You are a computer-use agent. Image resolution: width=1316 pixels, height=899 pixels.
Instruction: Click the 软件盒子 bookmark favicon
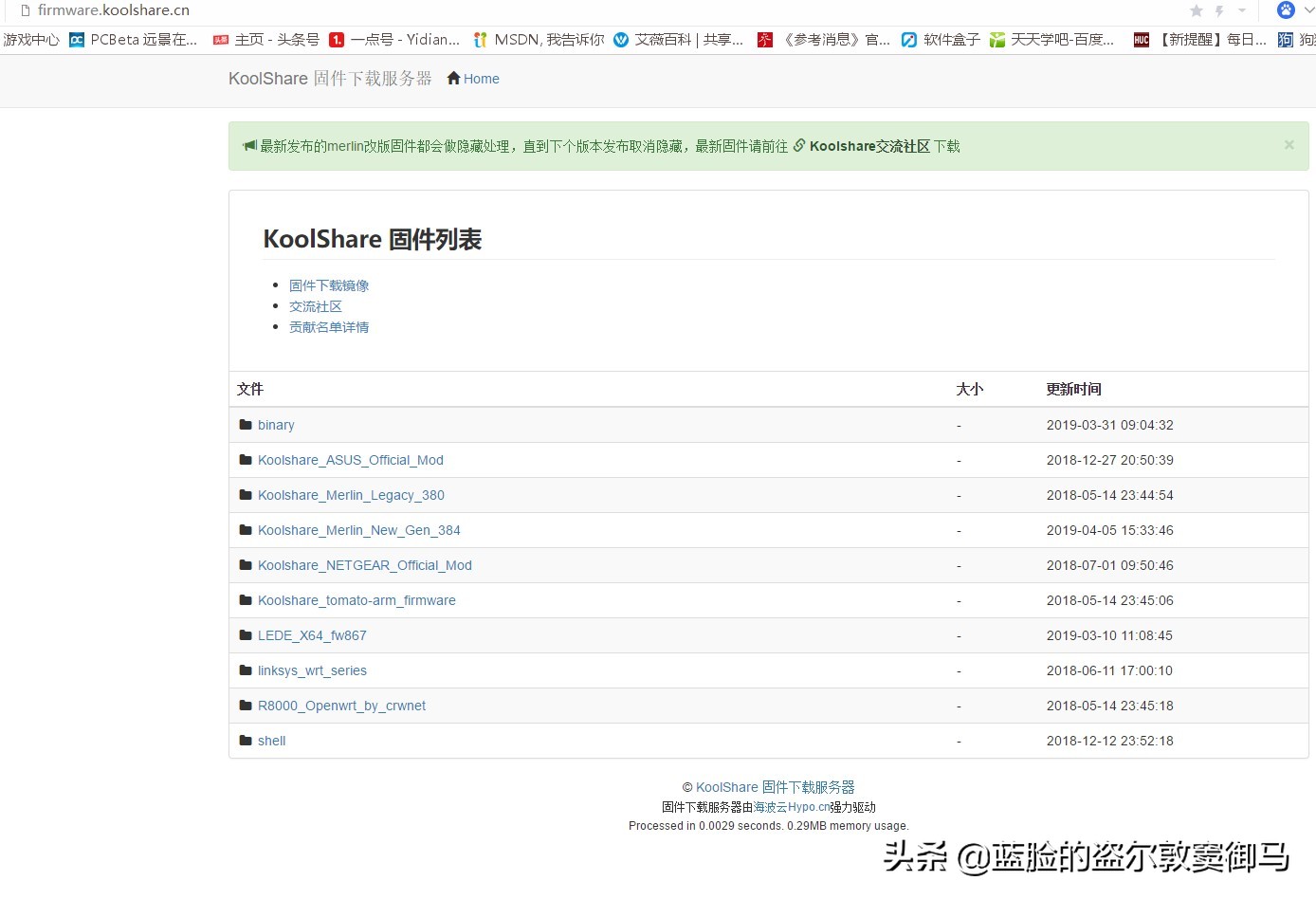pyautogui.click(x=909, y=40)
